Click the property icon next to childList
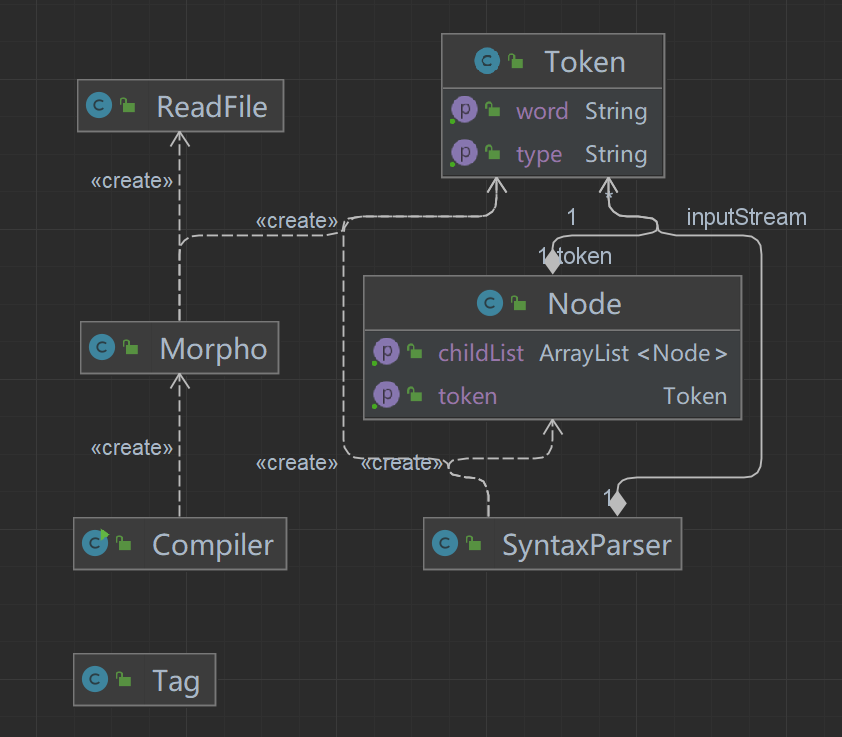Image resolution: width=842 pixels, height=737 pixels. [x=386, y=352]
